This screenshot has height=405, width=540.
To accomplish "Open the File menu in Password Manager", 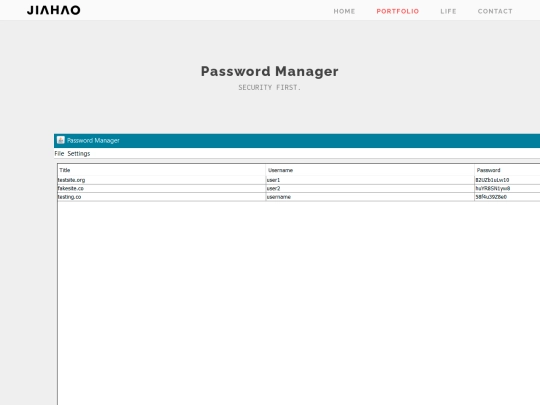I will (x=59, y=154).
